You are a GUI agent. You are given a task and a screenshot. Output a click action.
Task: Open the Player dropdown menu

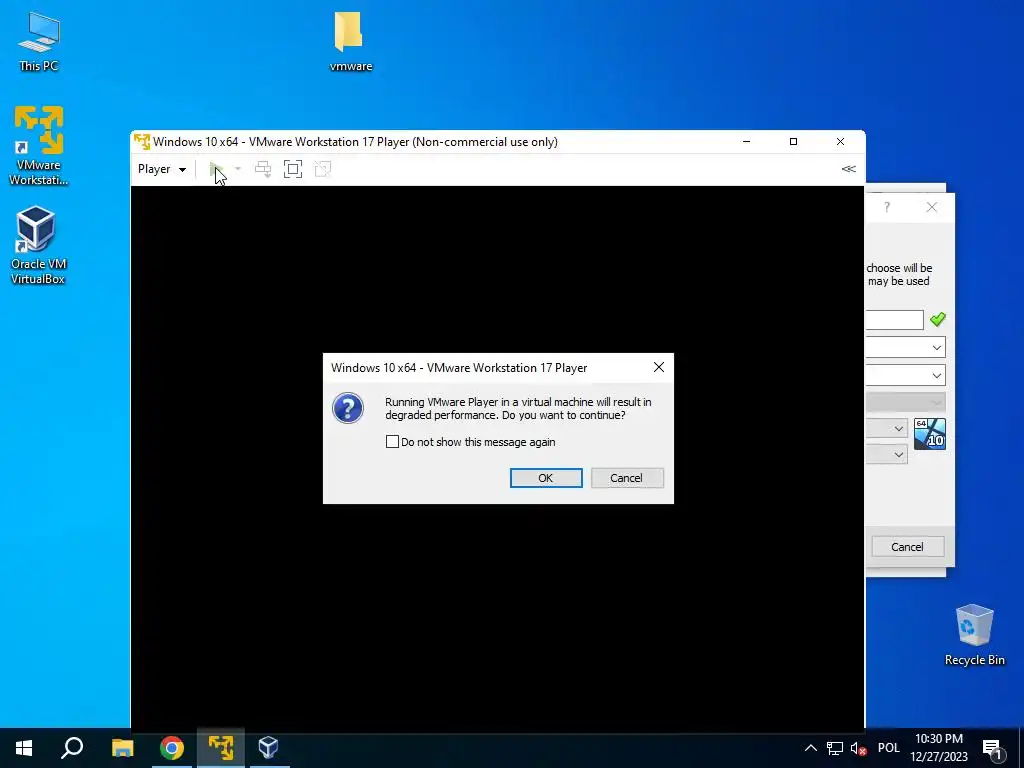(162, 169)
